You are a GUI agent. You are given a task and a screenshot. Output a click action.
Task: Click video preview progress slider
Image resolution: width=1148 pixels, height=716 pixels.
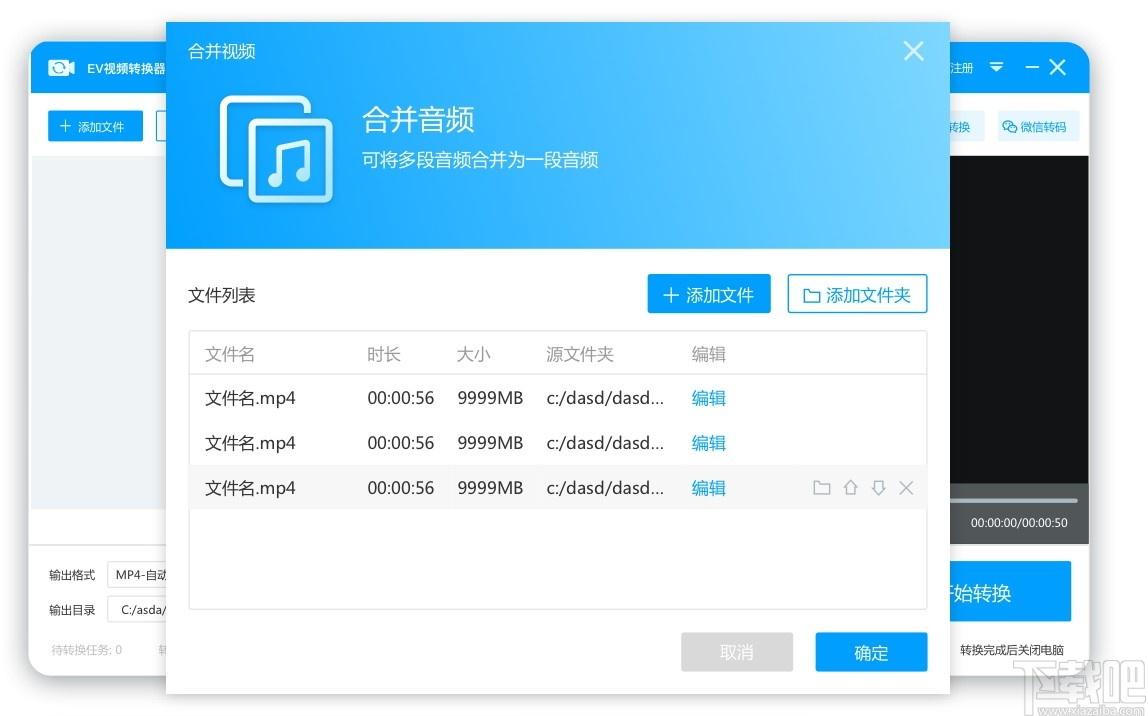(1014, 501)
